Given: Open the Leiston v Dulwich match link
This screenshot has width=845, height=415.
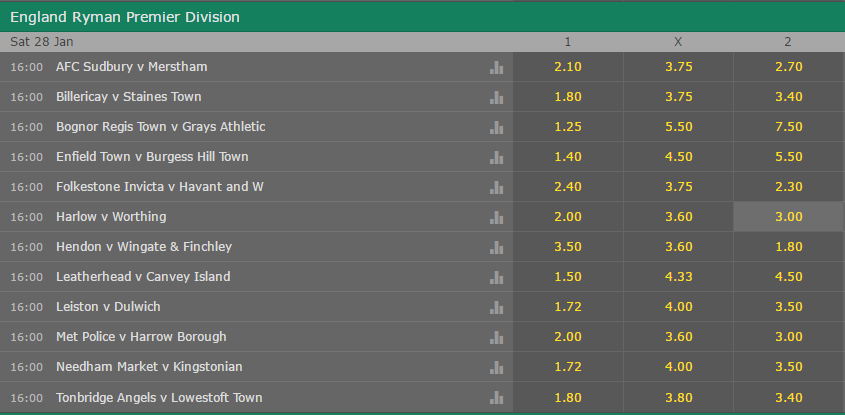Looking at the screenshot, I should coord(108,307).
